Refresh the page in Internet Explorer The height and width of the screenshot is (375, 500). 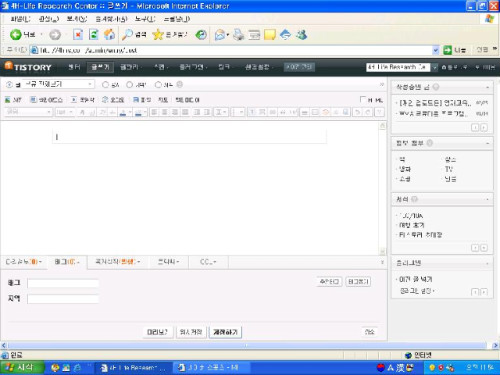[x=94, y=34]
